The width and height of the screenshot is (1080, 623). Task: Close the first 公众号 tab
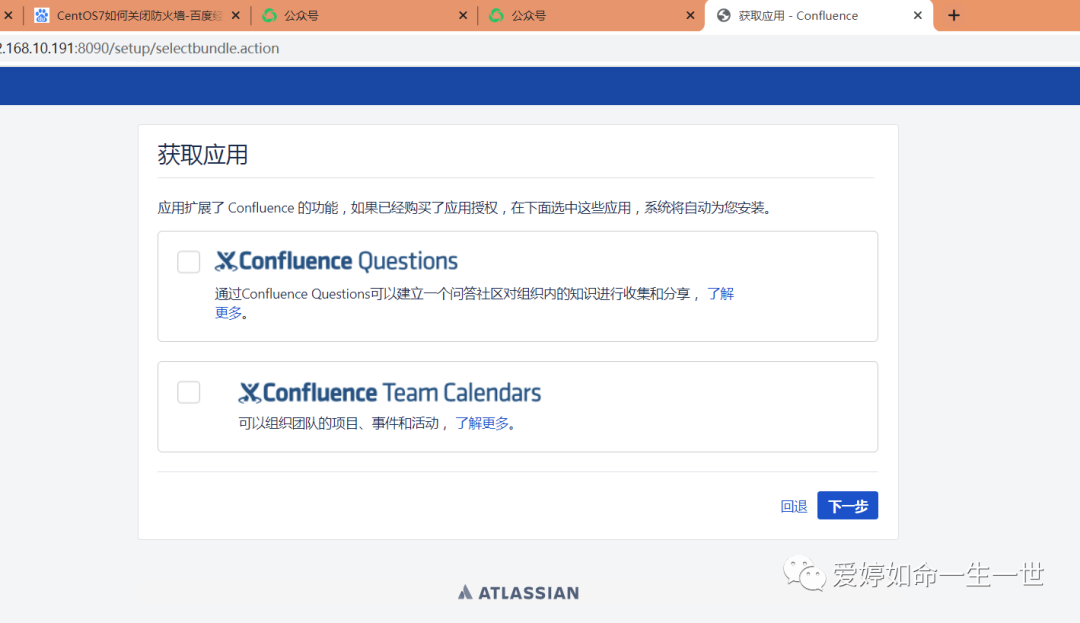tap(463, 15)
